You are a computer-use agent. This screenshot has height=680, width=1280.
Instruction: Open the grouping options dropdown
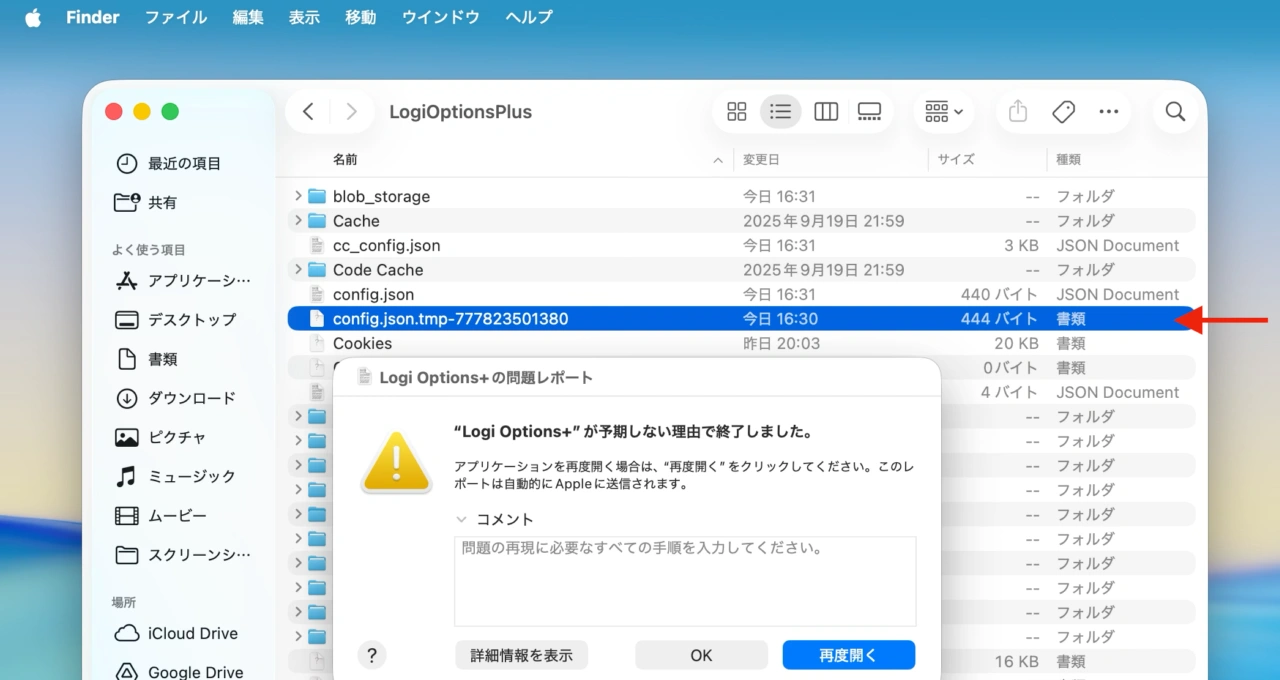pos(941,111)
